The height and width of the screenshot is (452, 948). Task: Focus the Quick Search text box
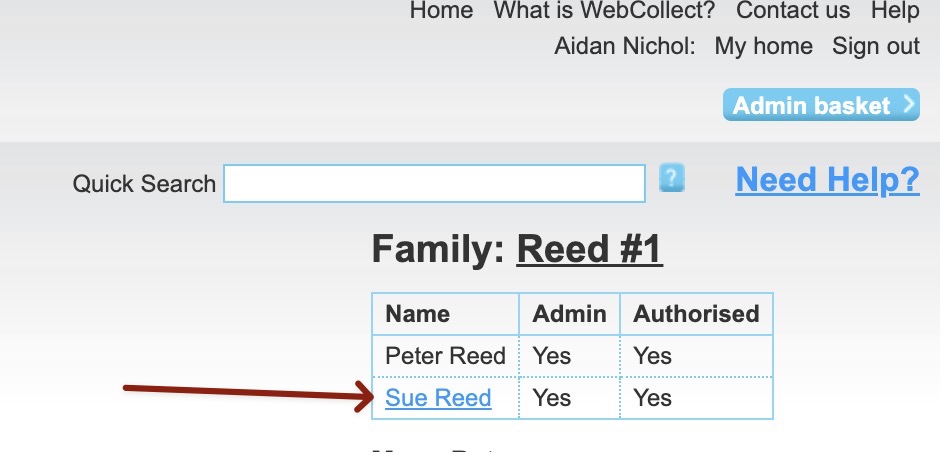point(434,184)
